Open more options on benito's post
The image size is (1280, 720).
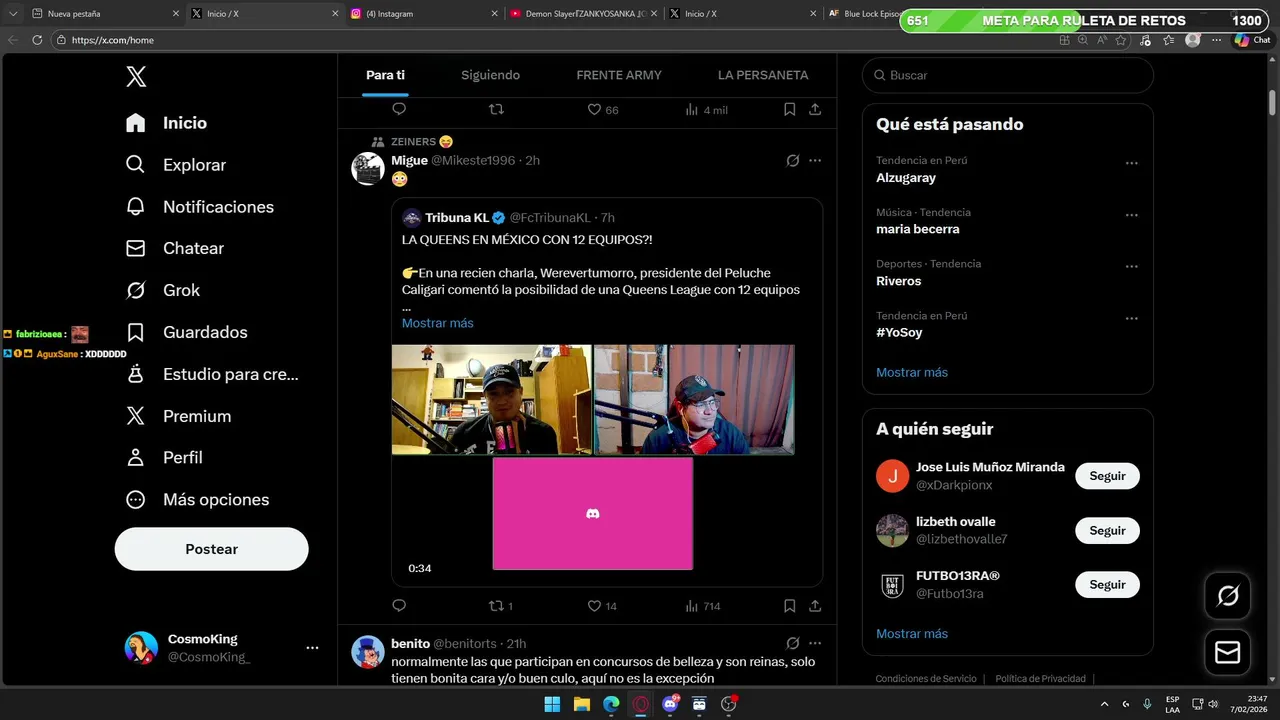tap(815, 643)
